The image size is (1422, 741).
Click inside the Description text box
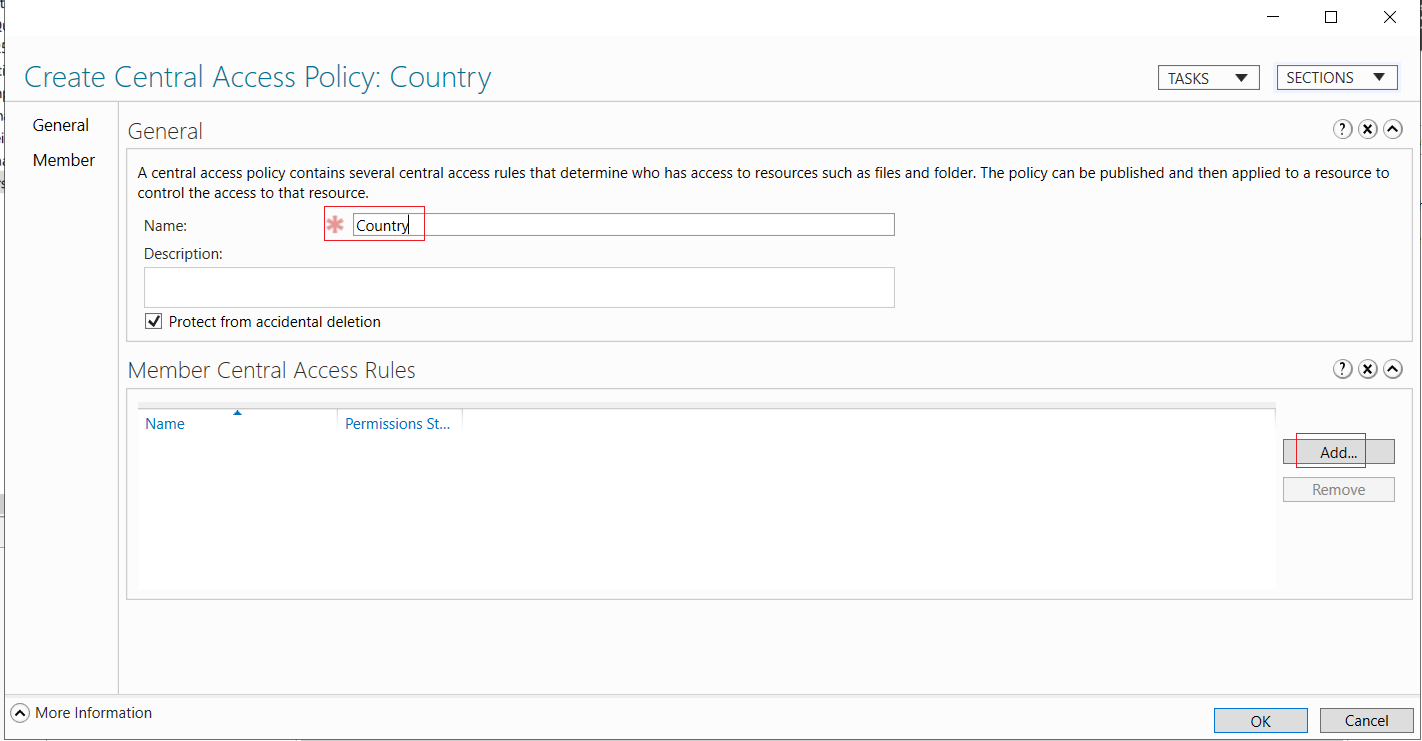click(519, 287)
